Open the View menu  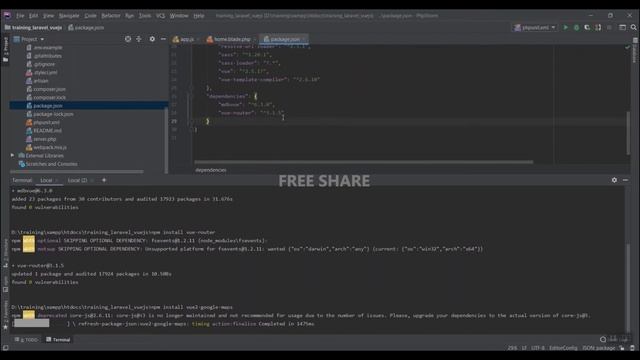[48, 16]
